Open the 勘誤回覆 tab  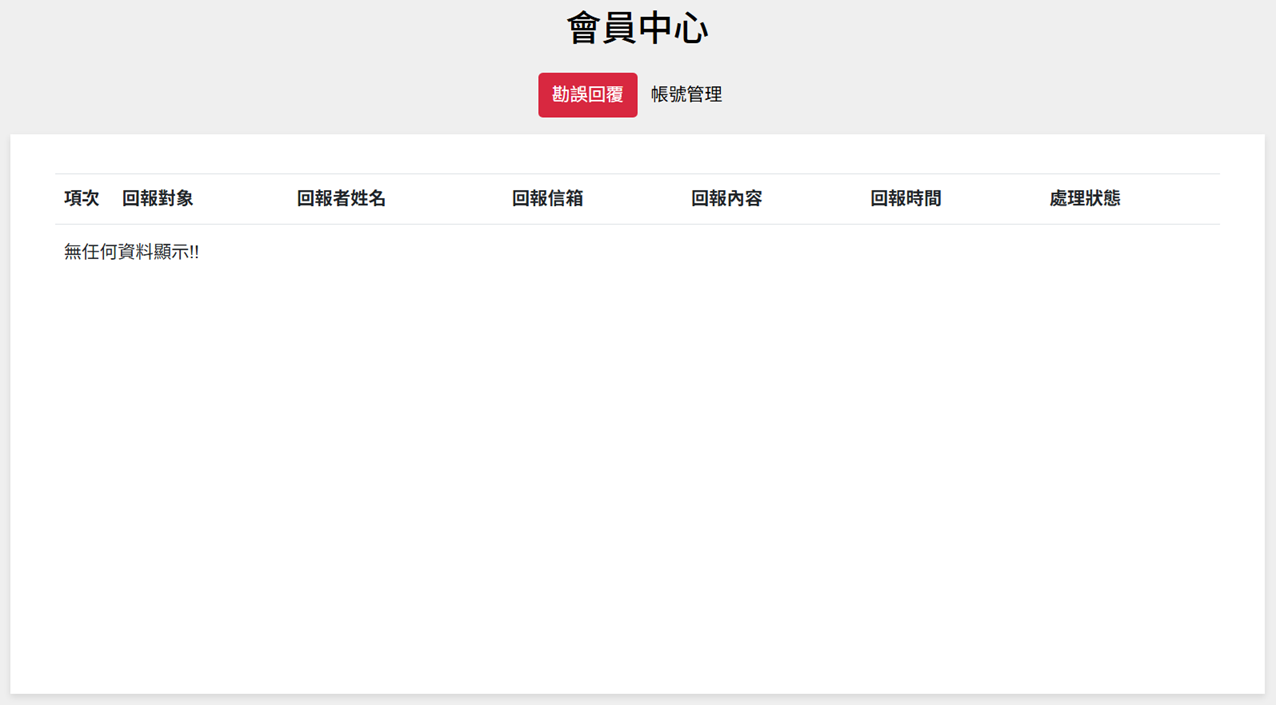(x=587, y=95)
